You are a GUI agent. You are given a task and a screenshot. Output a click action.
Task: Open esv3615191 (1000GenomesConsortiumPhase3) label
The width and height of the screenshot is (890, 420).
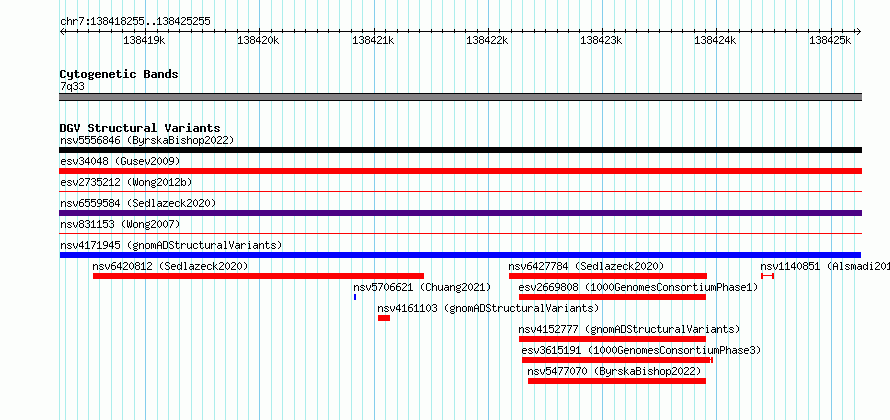[x=641, y=350]
